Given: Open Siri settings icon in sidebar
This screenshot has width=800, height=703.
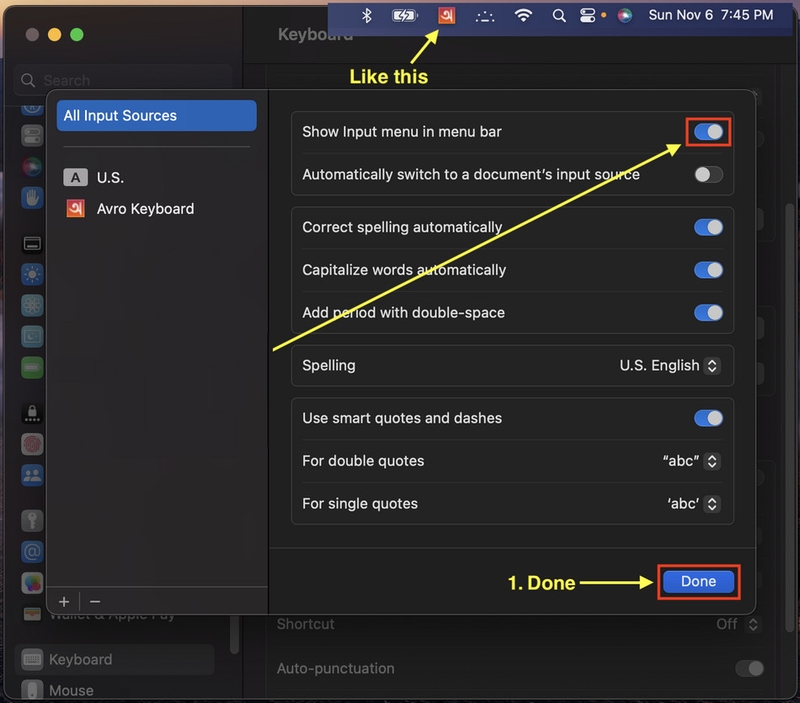Looking at the screenshot, I should (x=32, y=167).
